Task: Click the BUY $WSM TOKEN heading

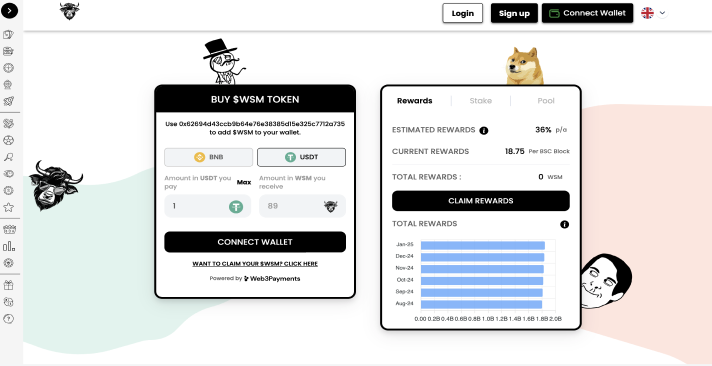Action: click(255, 99)
